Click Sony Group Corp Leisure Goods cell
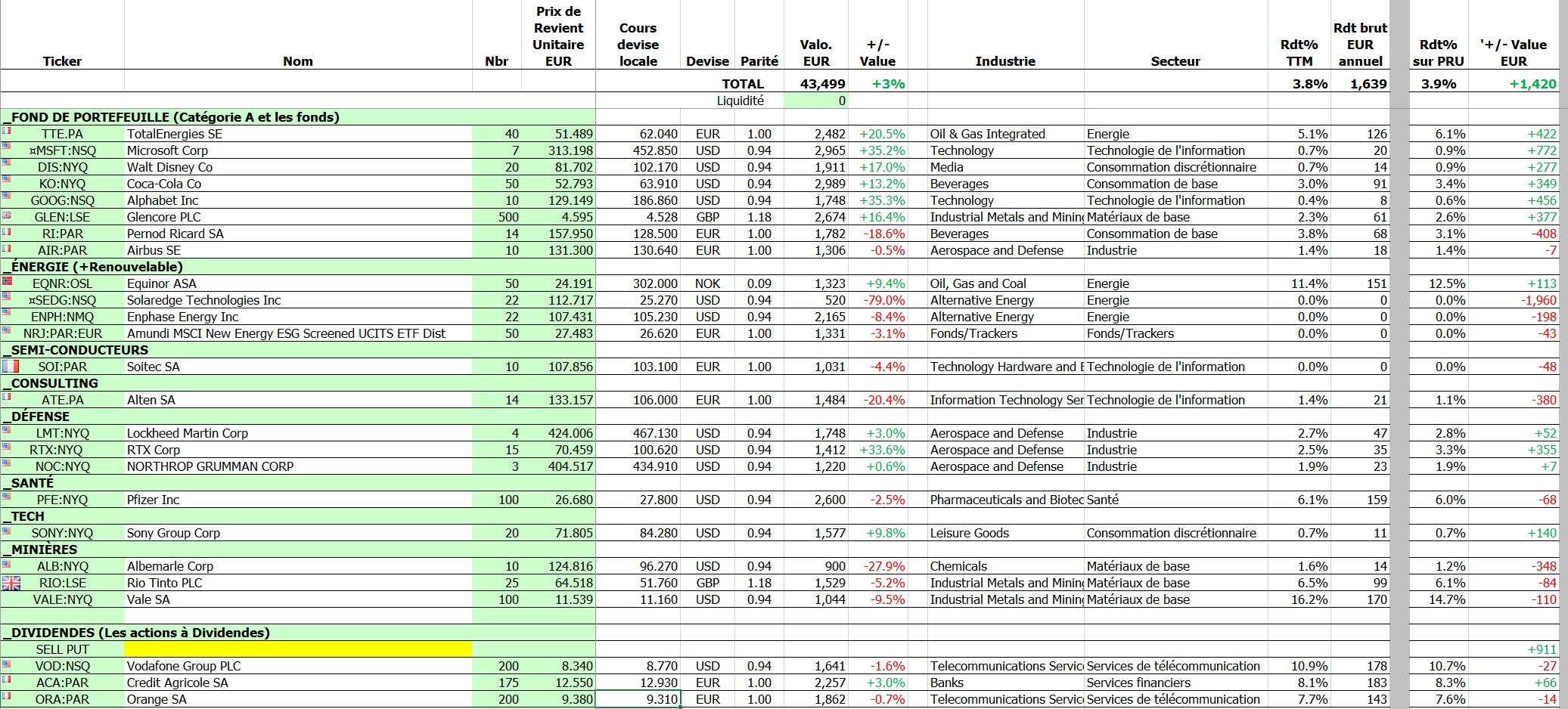The image size is (1568, 709). pyautogui.click(x=1005, y=533)
